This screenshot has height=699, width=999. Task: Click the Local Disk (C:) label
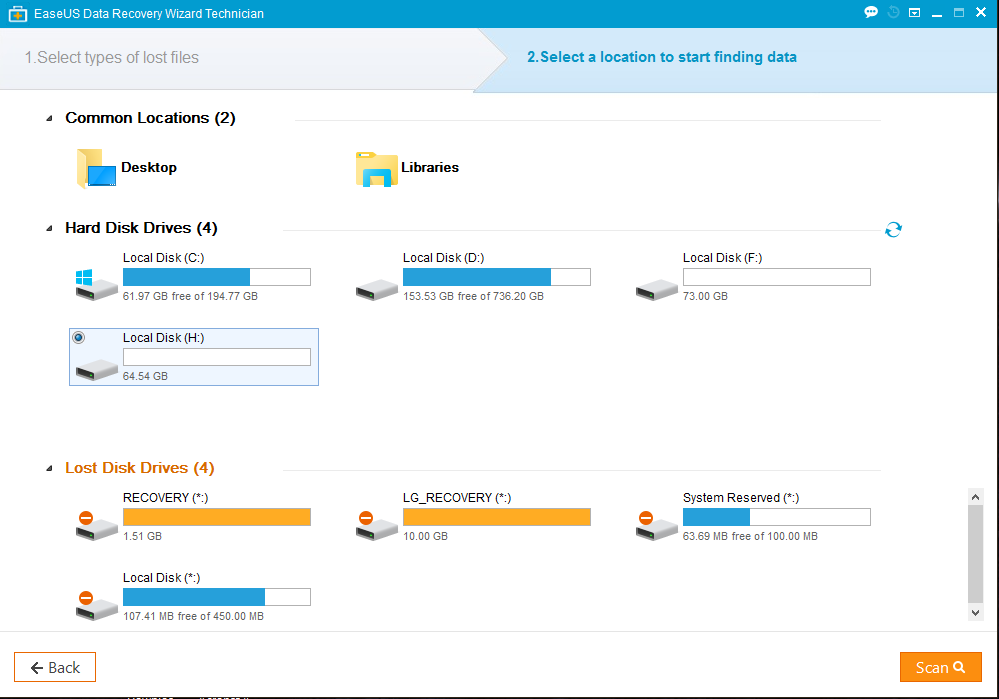point(164,258)
